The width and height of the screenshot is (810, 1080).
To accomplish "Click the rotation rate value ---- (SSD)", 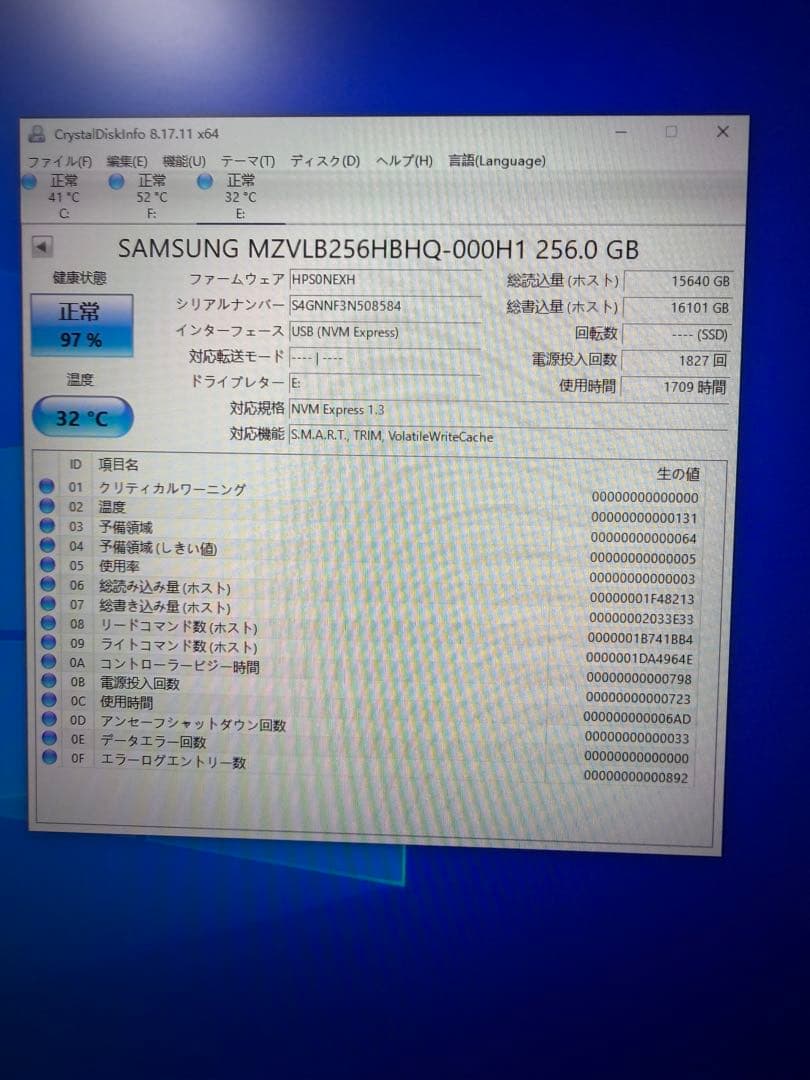I will [x=676, y=335].
